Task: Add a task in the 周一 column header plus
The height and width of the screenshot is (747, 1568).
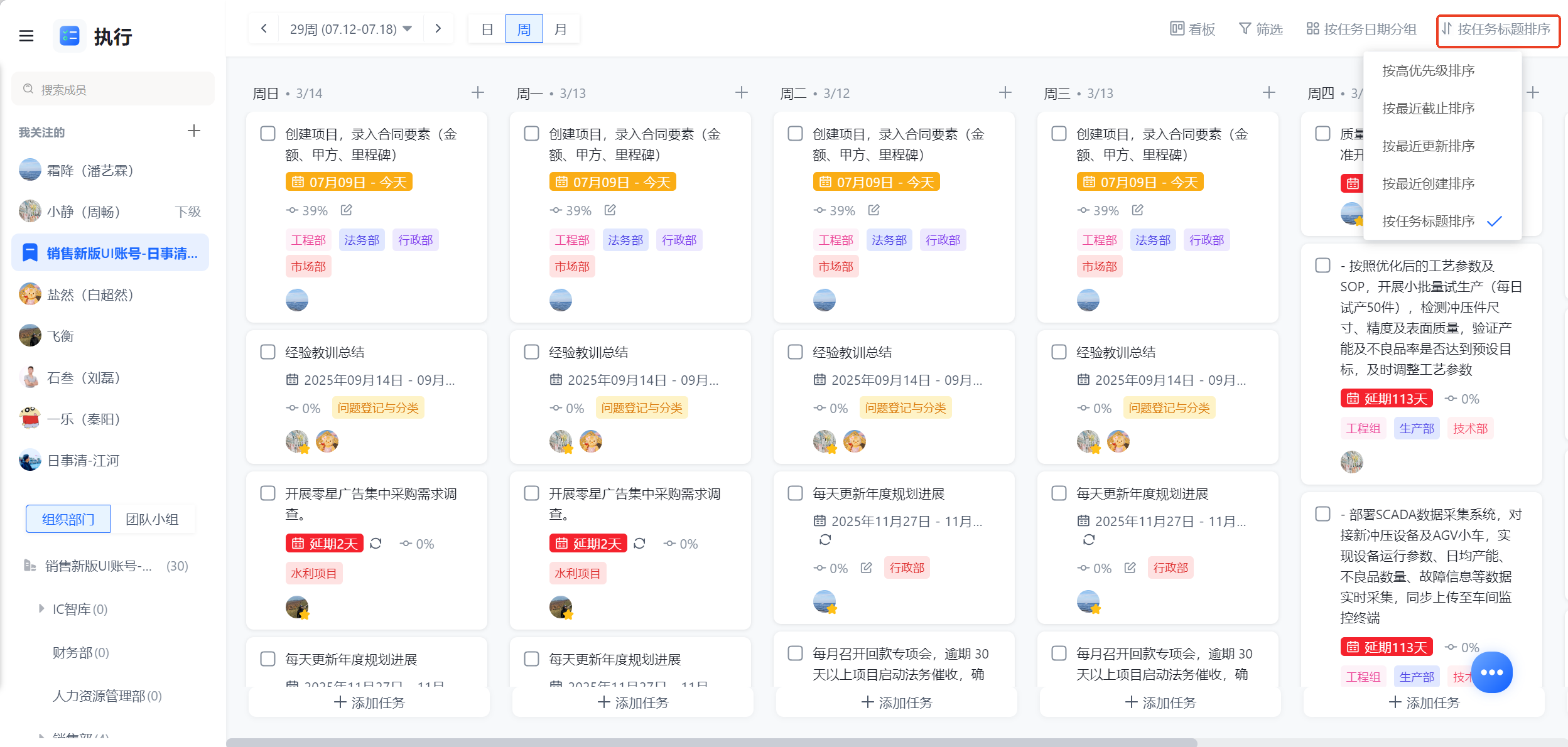Action: coord(742,93)
